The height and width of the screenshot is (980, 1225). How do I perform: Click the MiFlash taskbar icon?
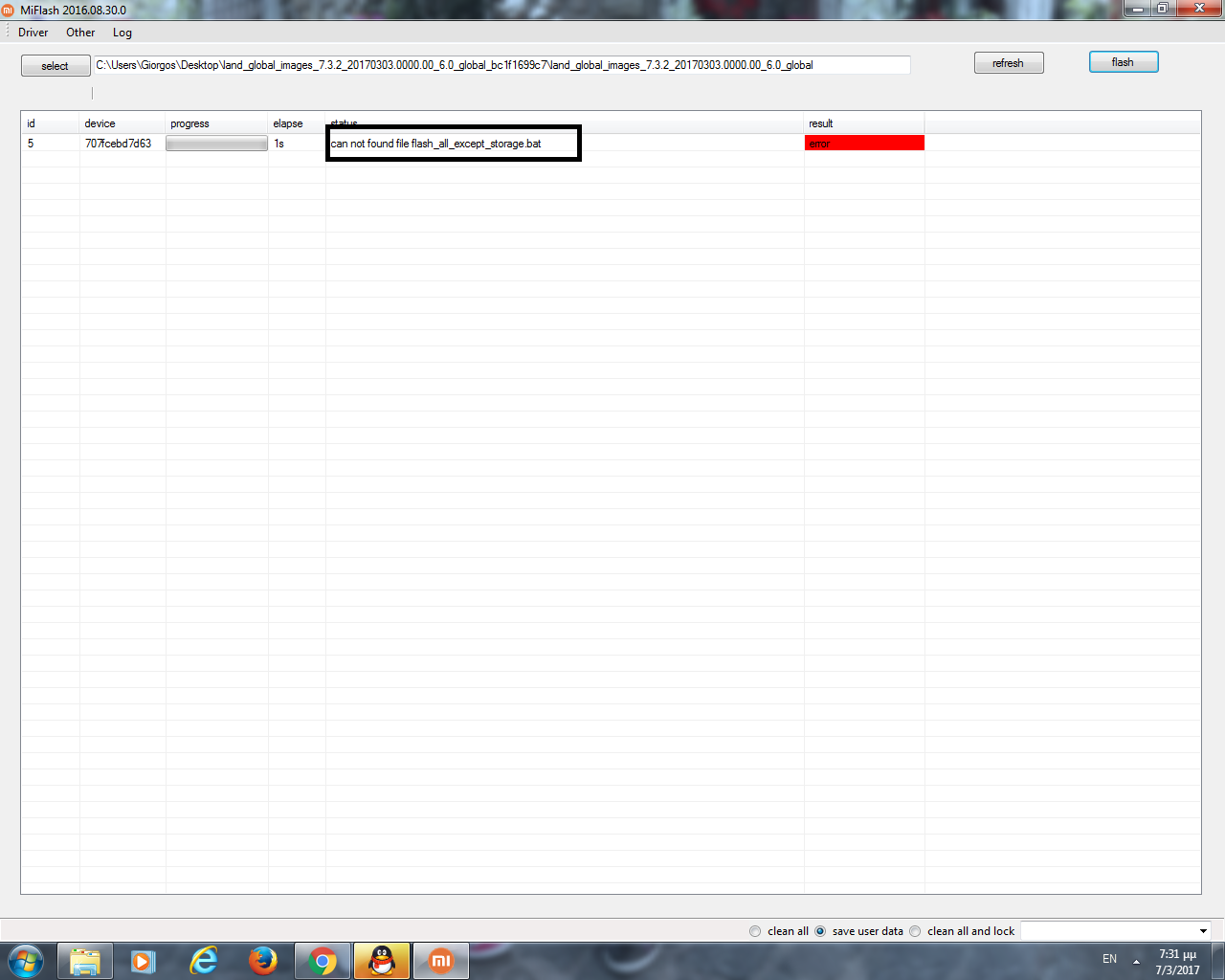click(441, 961)
